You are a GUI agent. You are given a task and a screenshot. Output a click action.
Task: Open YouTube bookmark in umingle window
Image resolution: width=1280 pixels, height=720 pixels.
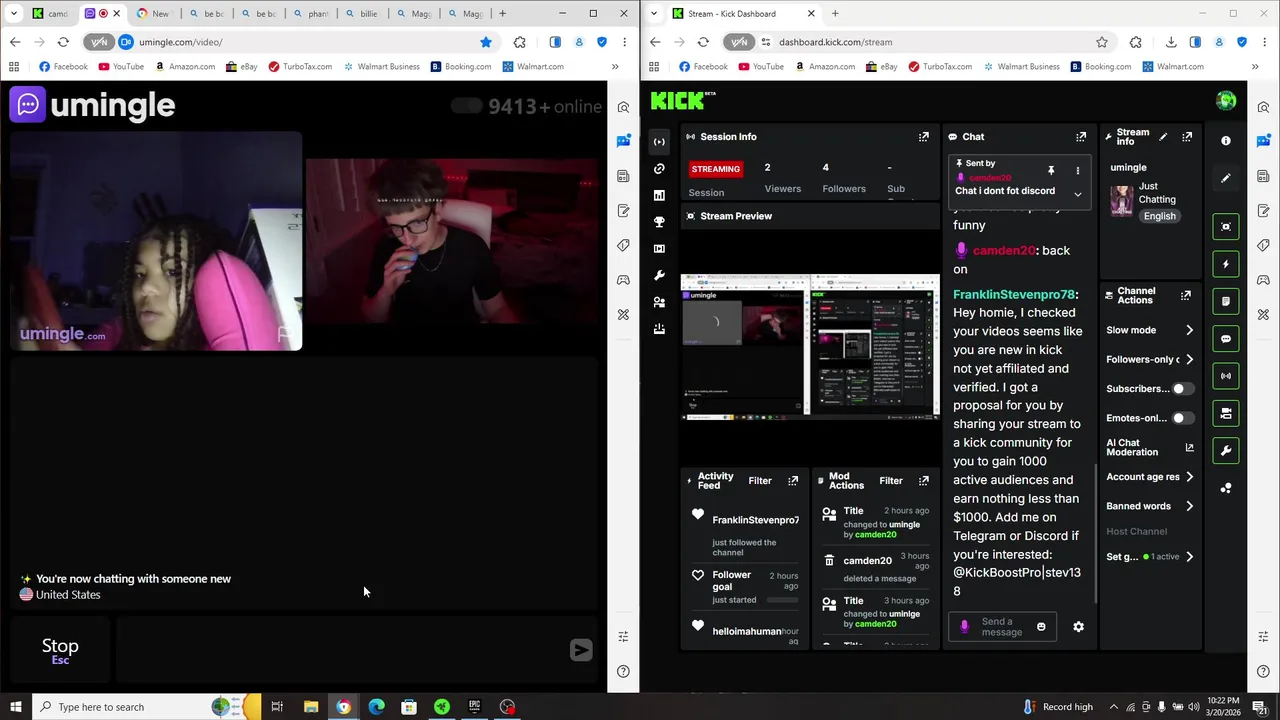pyautogui.click(x=121, y=67)
